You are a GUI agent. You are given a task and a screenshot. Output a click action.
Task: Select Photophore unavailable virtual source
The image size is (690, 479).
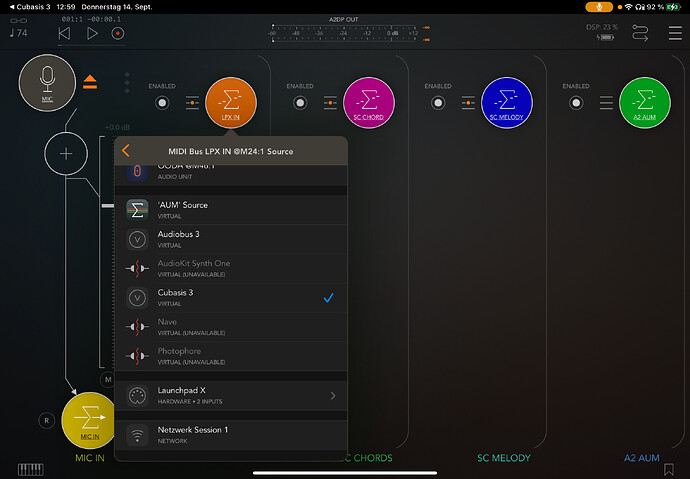231,356
